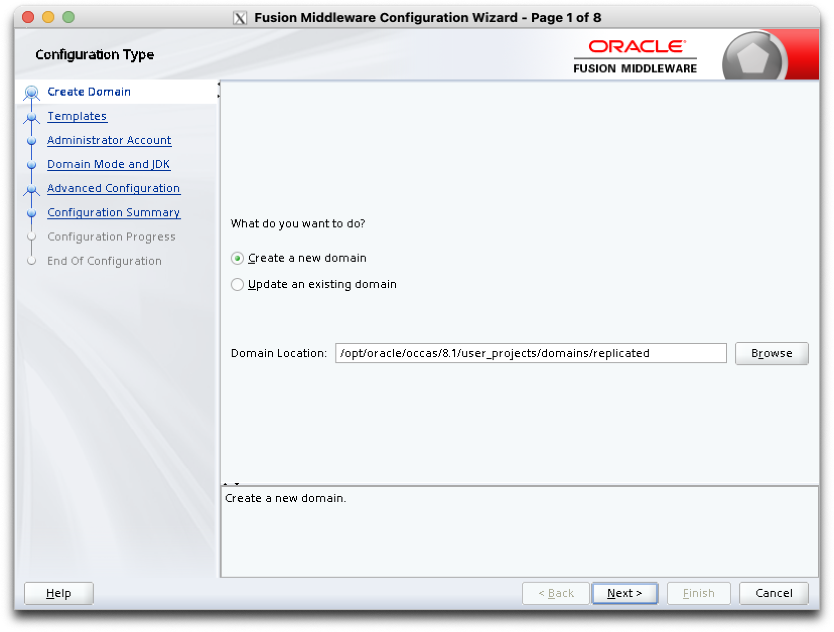Screen dimensions: 834x632
Task: Click the Oracle pentagon logo icon
Action: (x=755, y=60)
